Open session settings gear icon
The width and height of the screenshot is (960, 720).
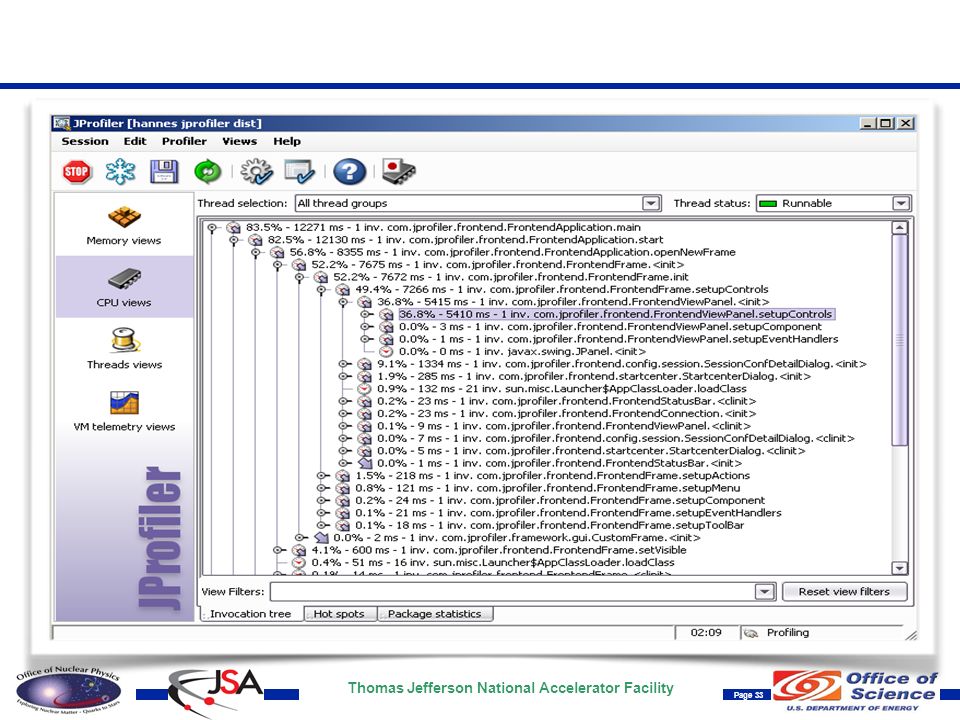coord(256,171)
